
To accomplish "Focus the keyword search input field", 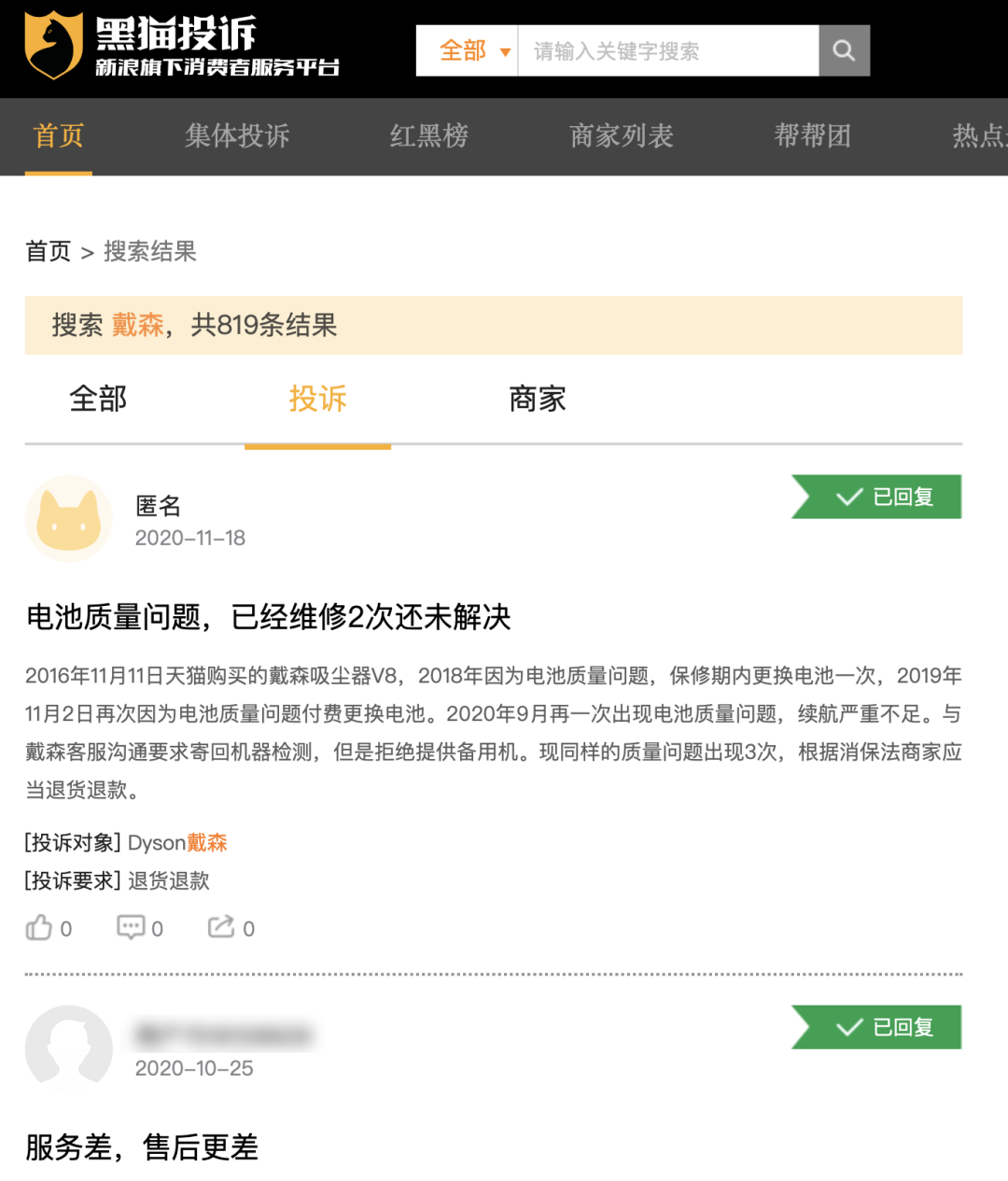I will tap(667, 50).
